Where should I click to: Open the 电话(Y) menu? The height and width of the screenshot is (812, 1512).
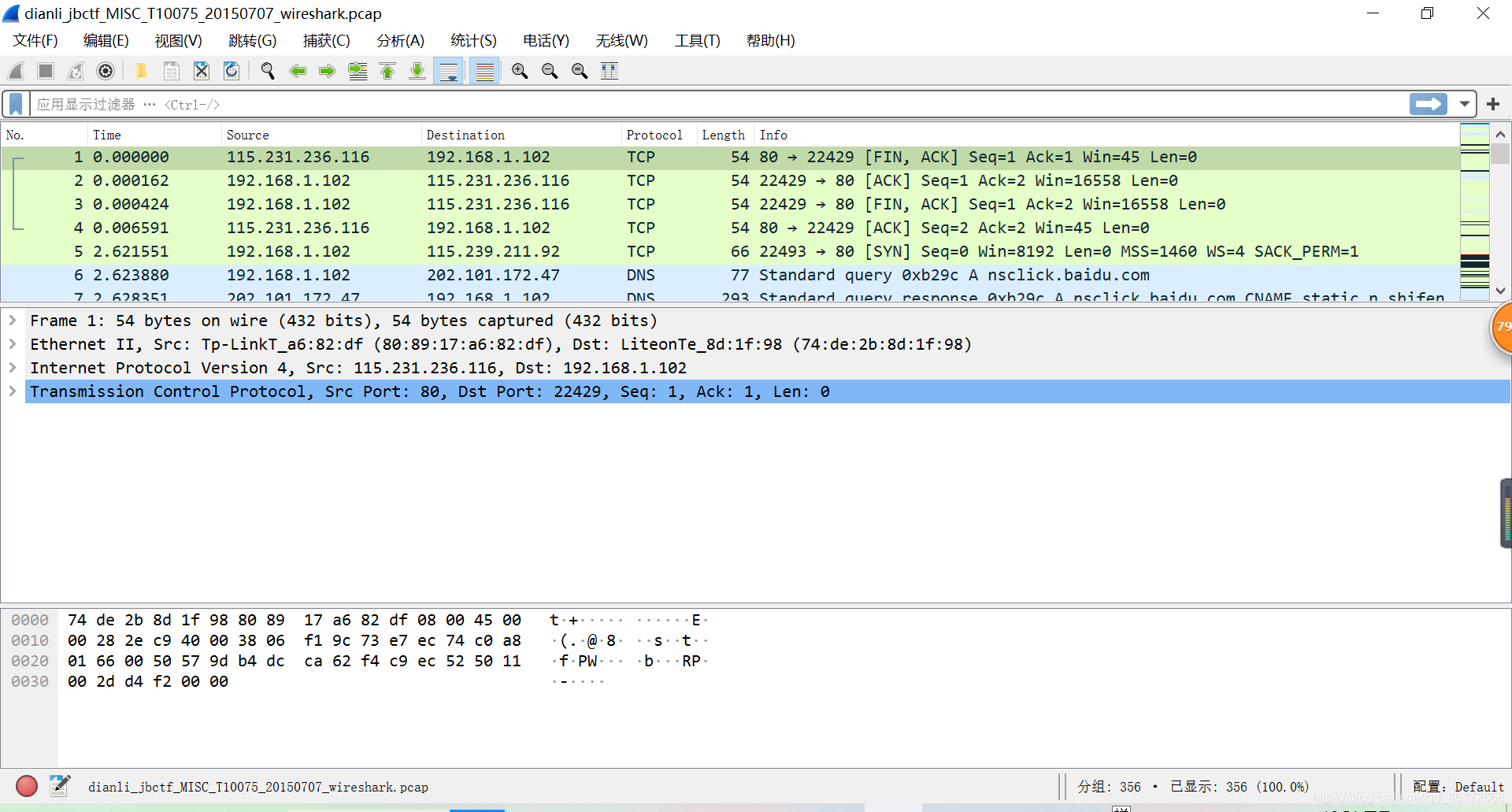546,41
